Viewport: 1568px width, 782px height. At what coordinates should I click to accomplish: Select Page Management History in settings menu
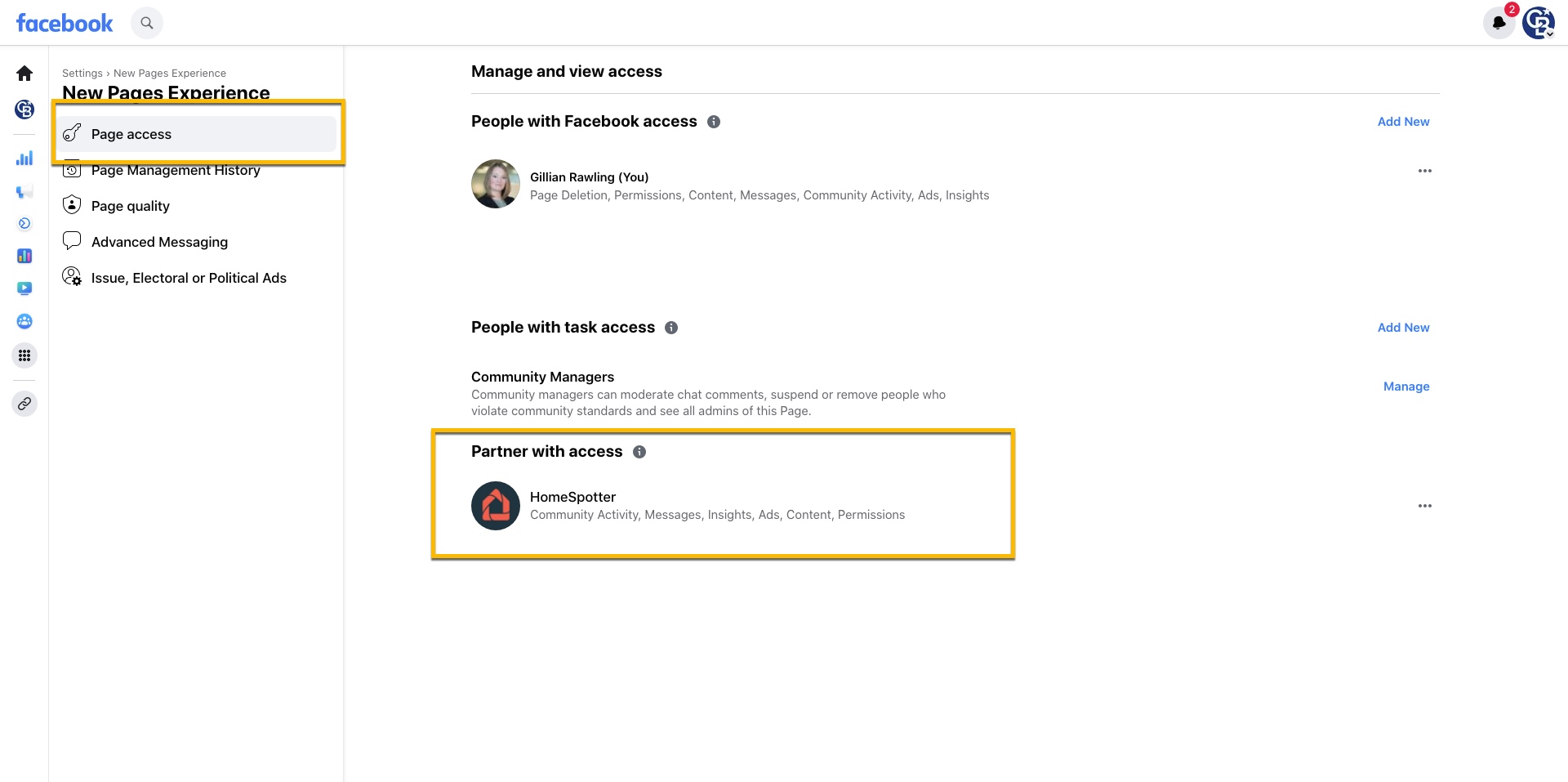coord(175,171)
